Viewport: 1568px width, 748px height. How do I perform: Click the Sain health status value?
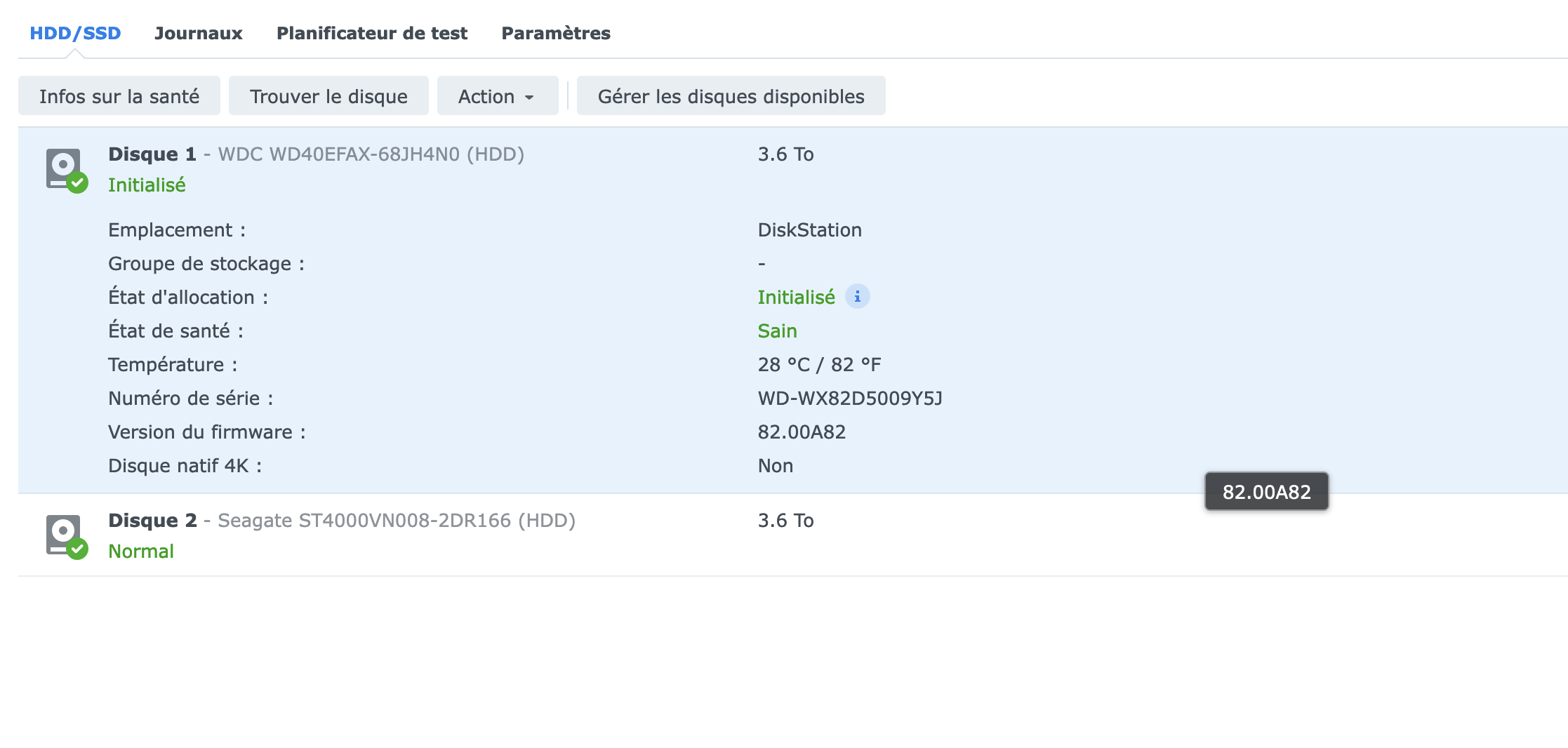(x=777, y=330)
